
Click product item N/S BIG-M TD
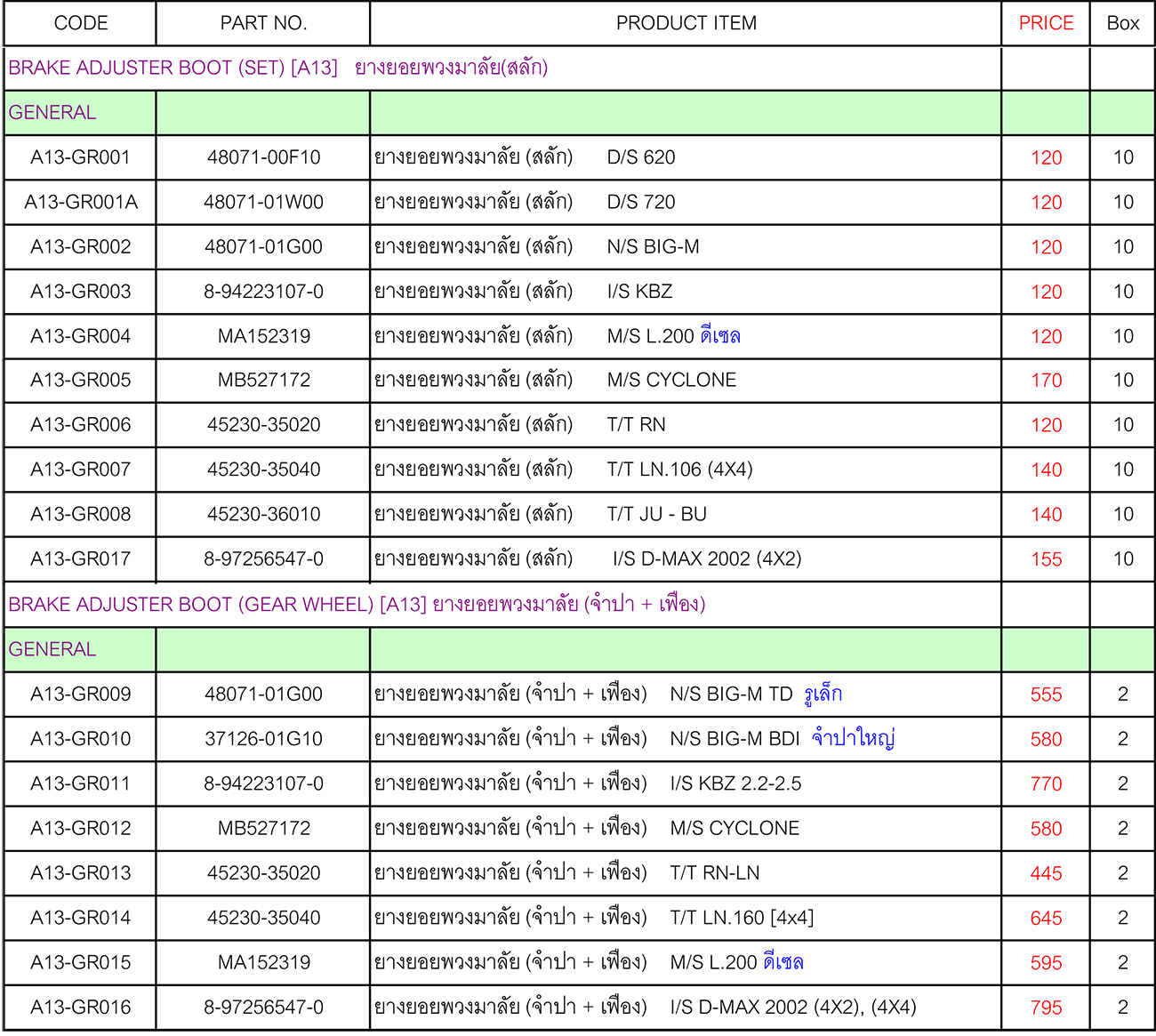(731, 694)
